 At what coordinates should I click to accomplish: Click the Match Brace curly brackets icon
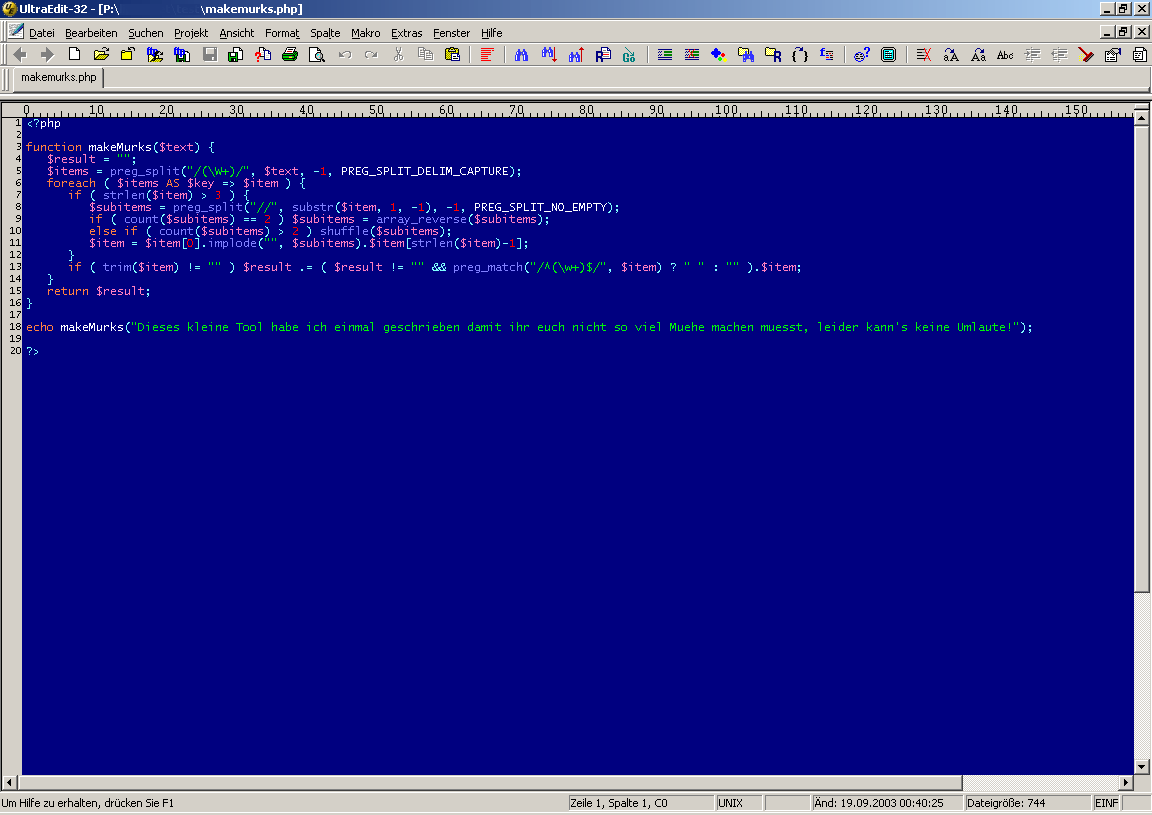[799, 55]
